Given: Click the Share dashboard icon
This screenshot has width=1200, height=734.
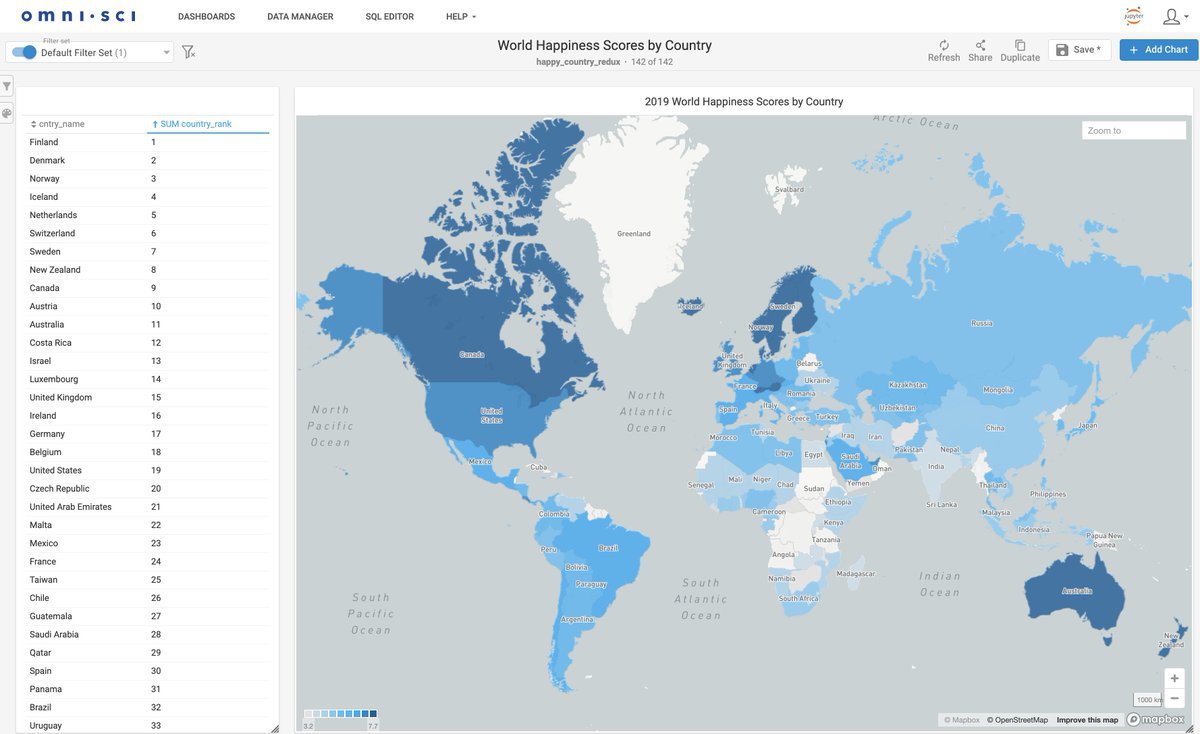Looking at the screenshot, I should tap(980, 45).
